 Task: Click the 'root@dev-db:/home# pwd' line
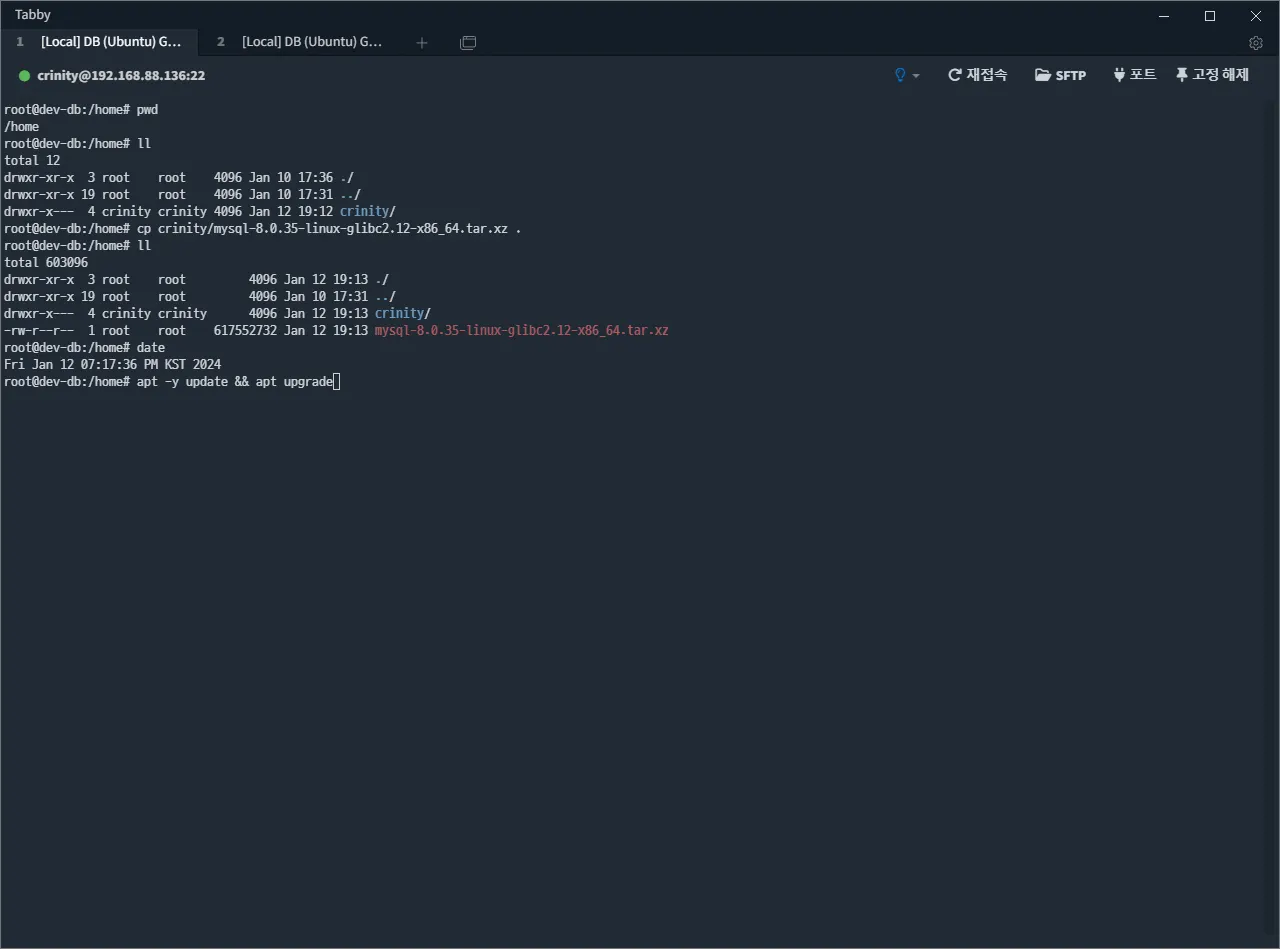click(81, 109)
